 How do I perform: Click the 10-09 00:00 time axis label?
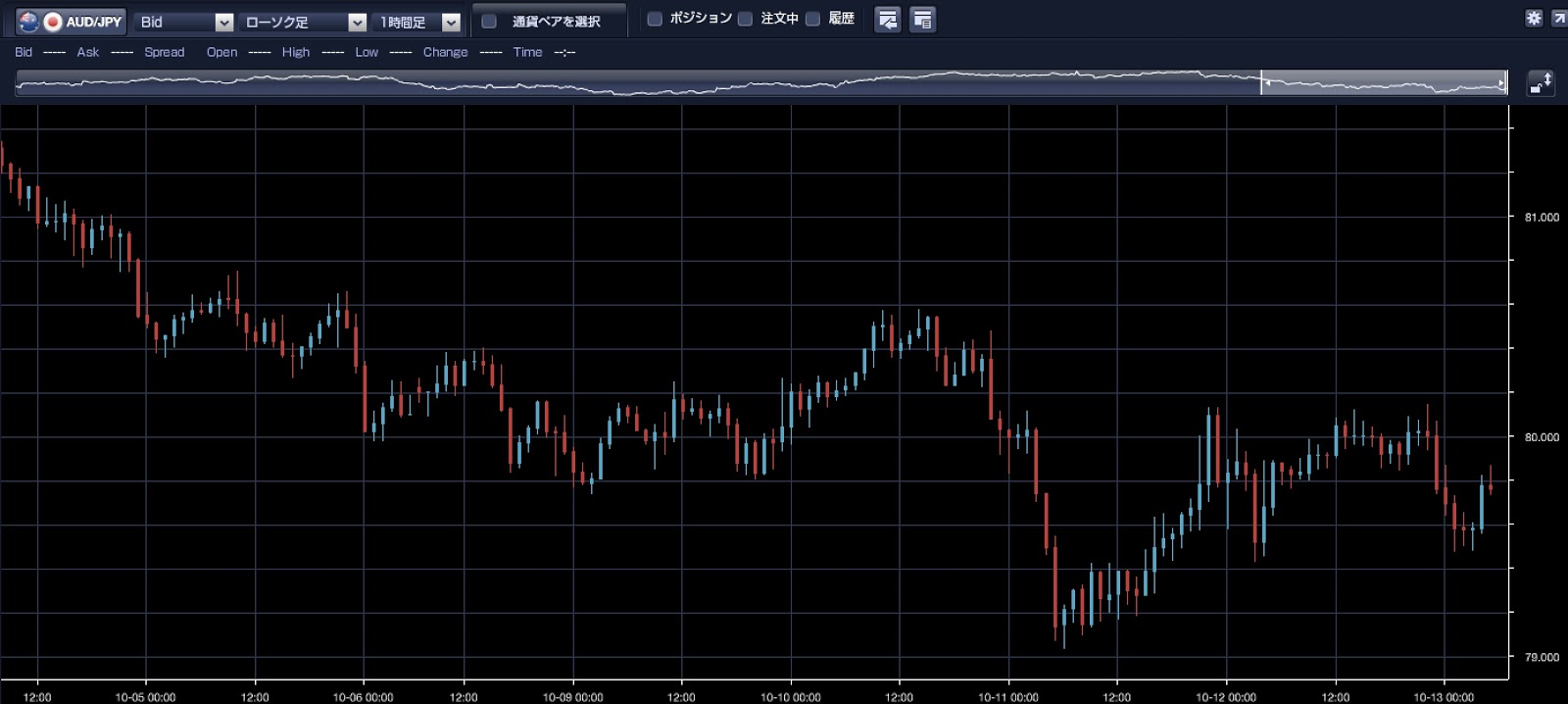572,697
